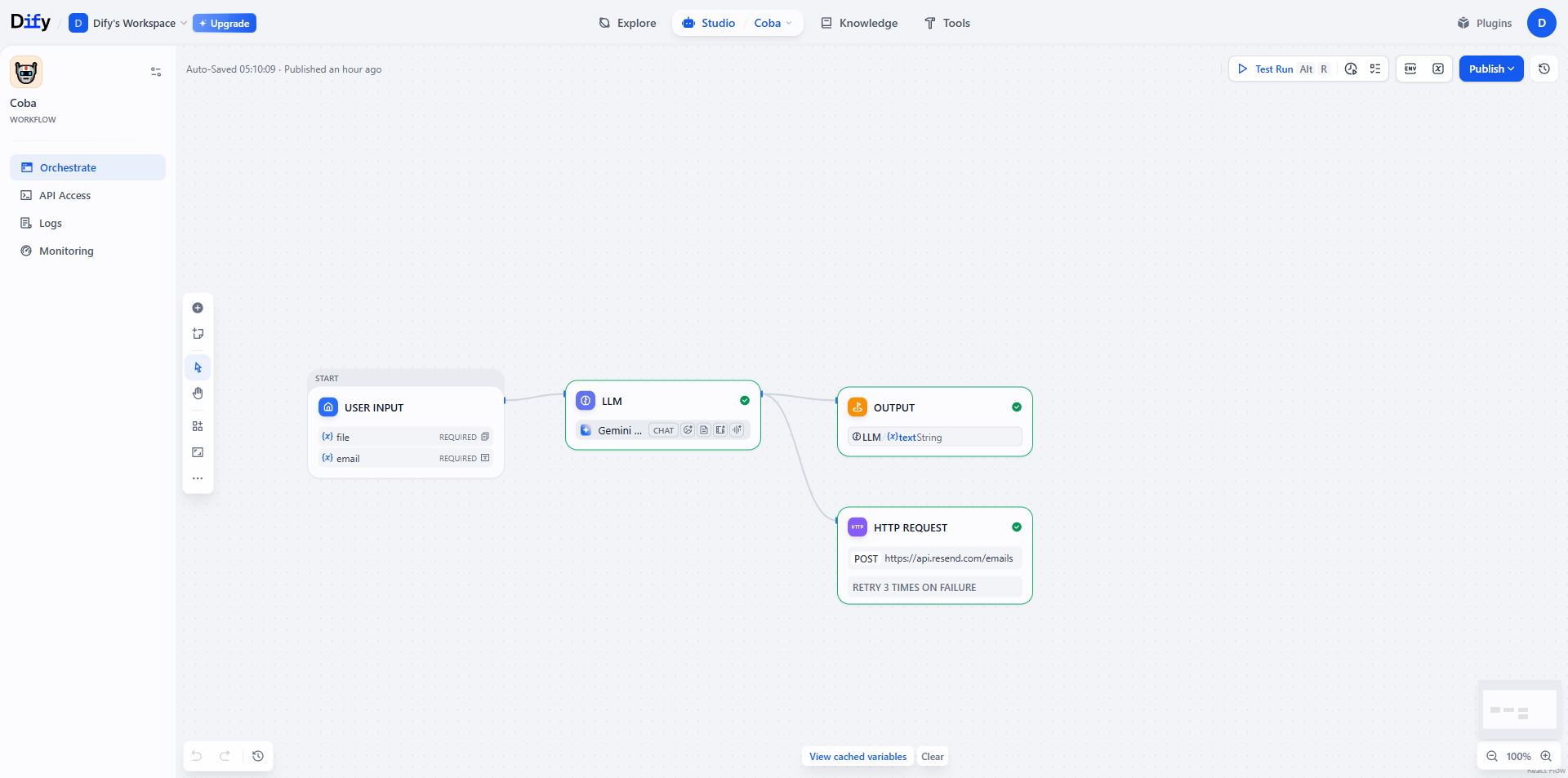Click the Coba app avatar icon
Image resolution: width=1568 pixels, height=778 pixels.
pyautogui.click(x=26, y=73)
